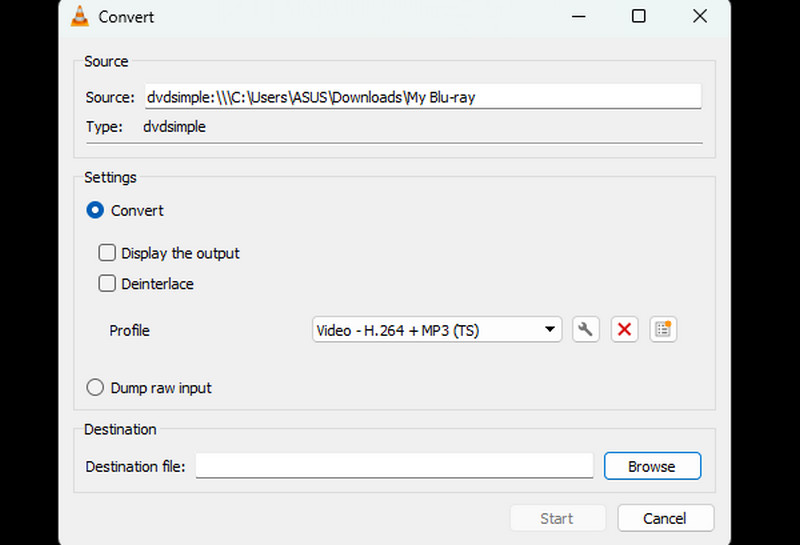Select the Convert radio button

pyautogui.click(x=96, y=210)
